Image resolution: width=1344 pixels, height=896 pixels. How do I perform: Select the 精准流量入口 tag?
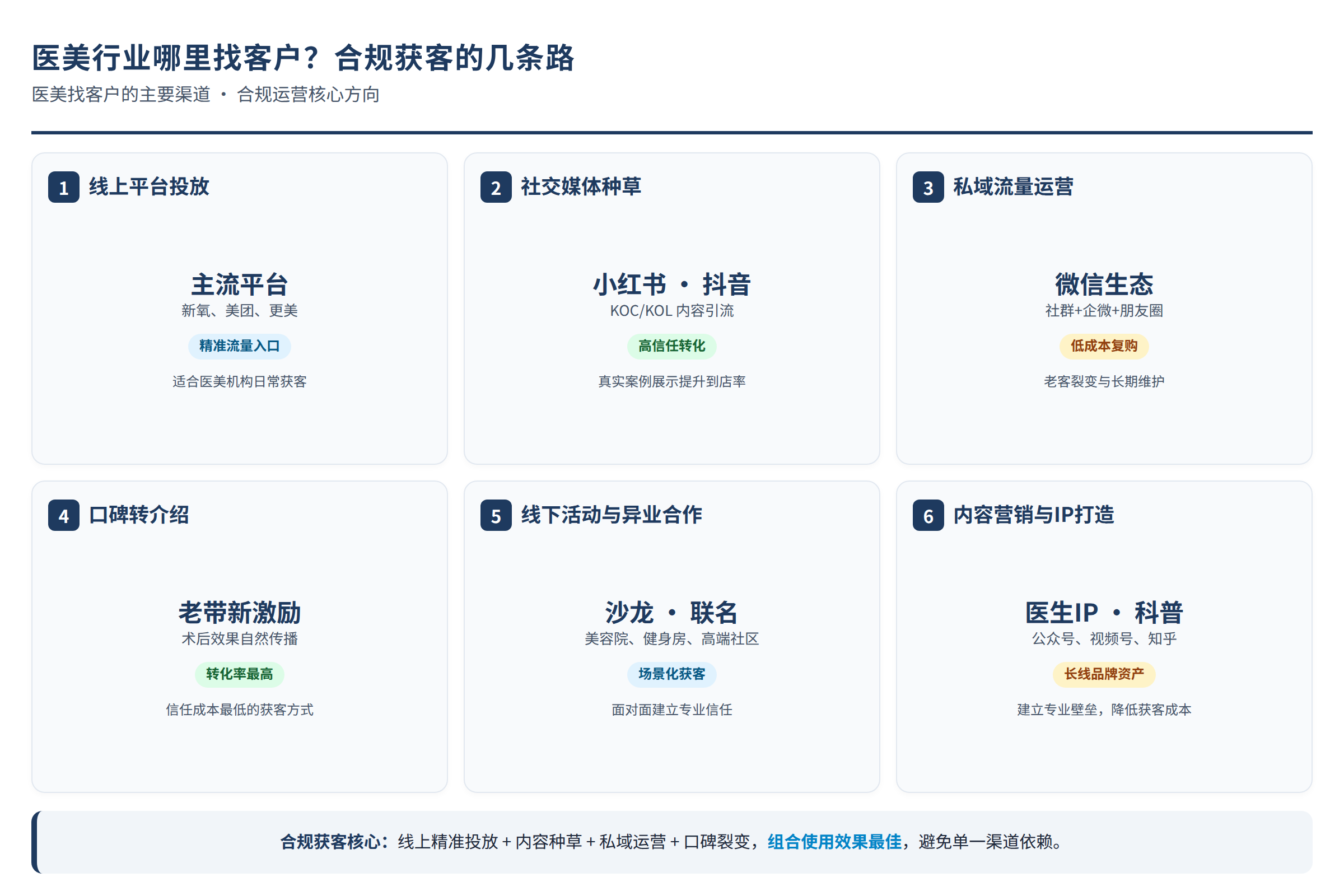coord(240,346)
